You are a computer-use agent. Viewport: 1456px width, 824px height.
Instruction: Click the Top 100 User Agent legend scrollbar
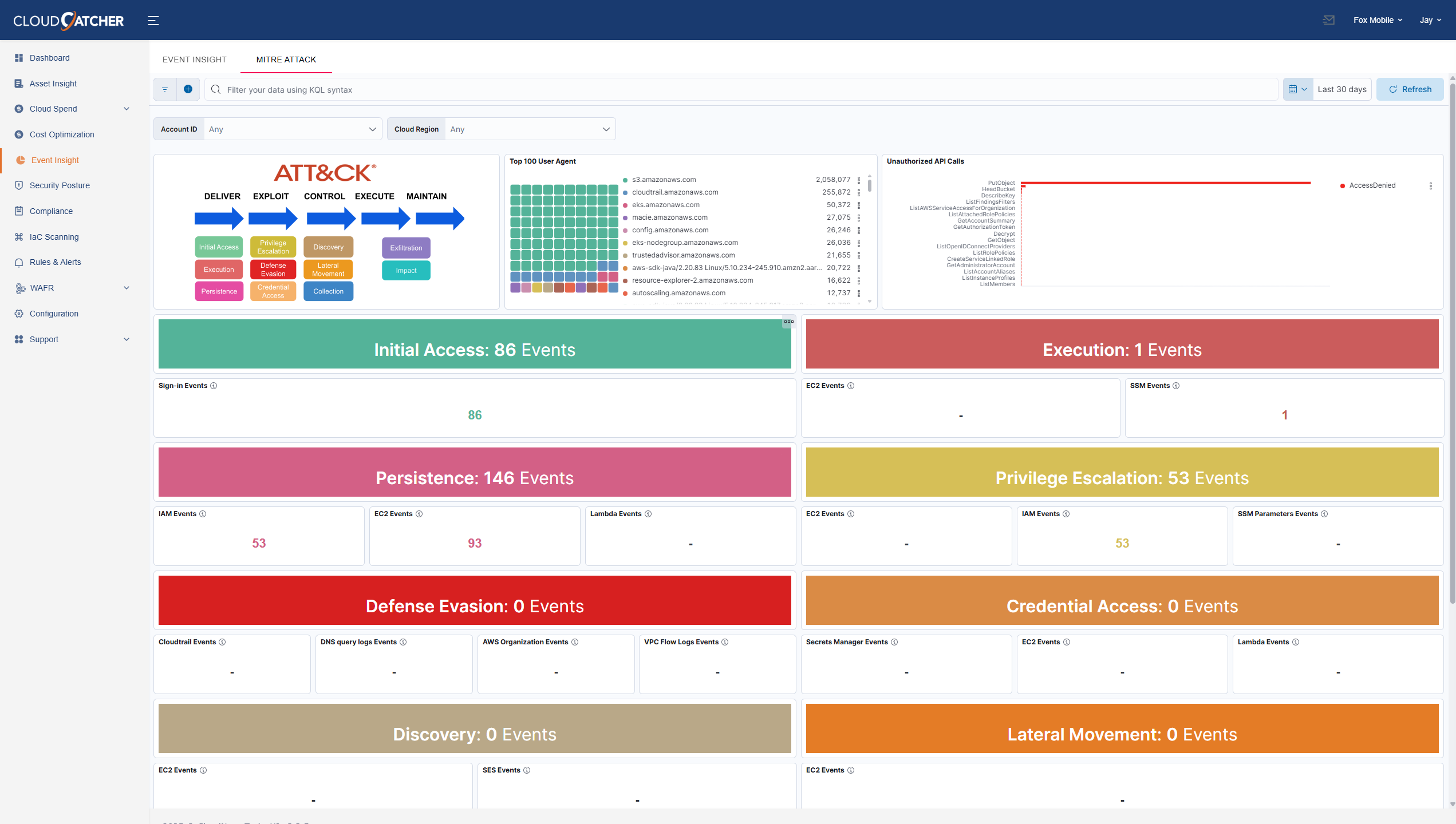869,185
